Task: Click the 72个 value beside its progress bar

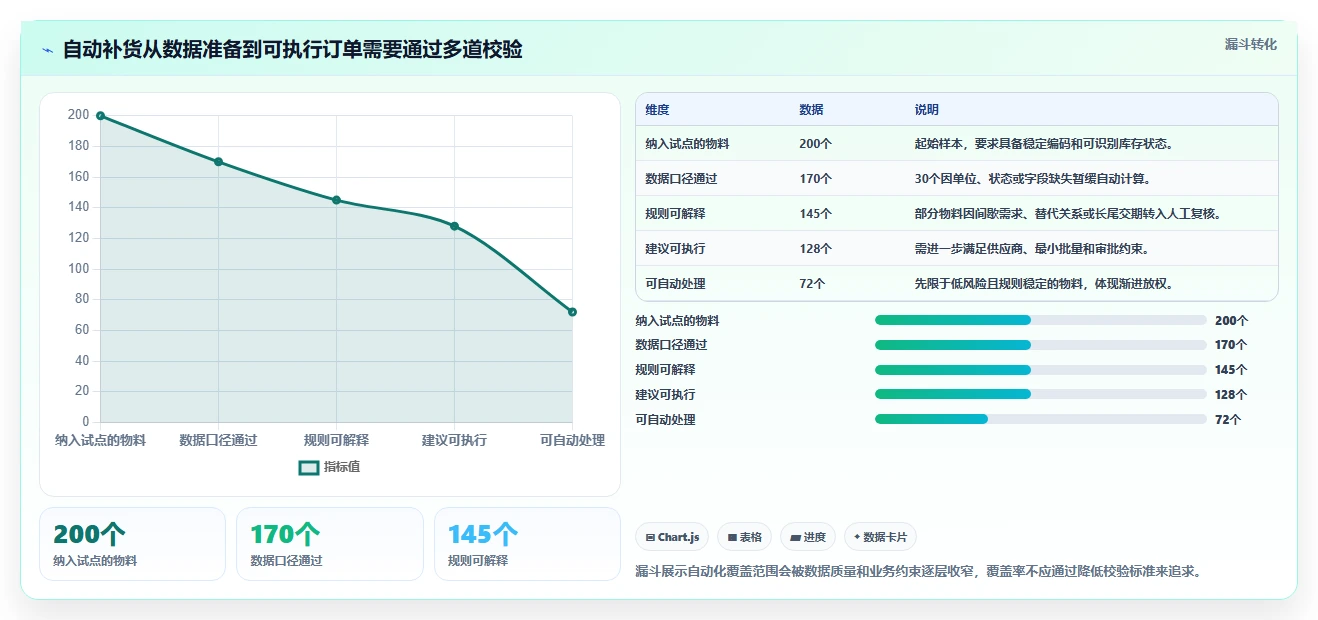Action: tap(1228, 420)
